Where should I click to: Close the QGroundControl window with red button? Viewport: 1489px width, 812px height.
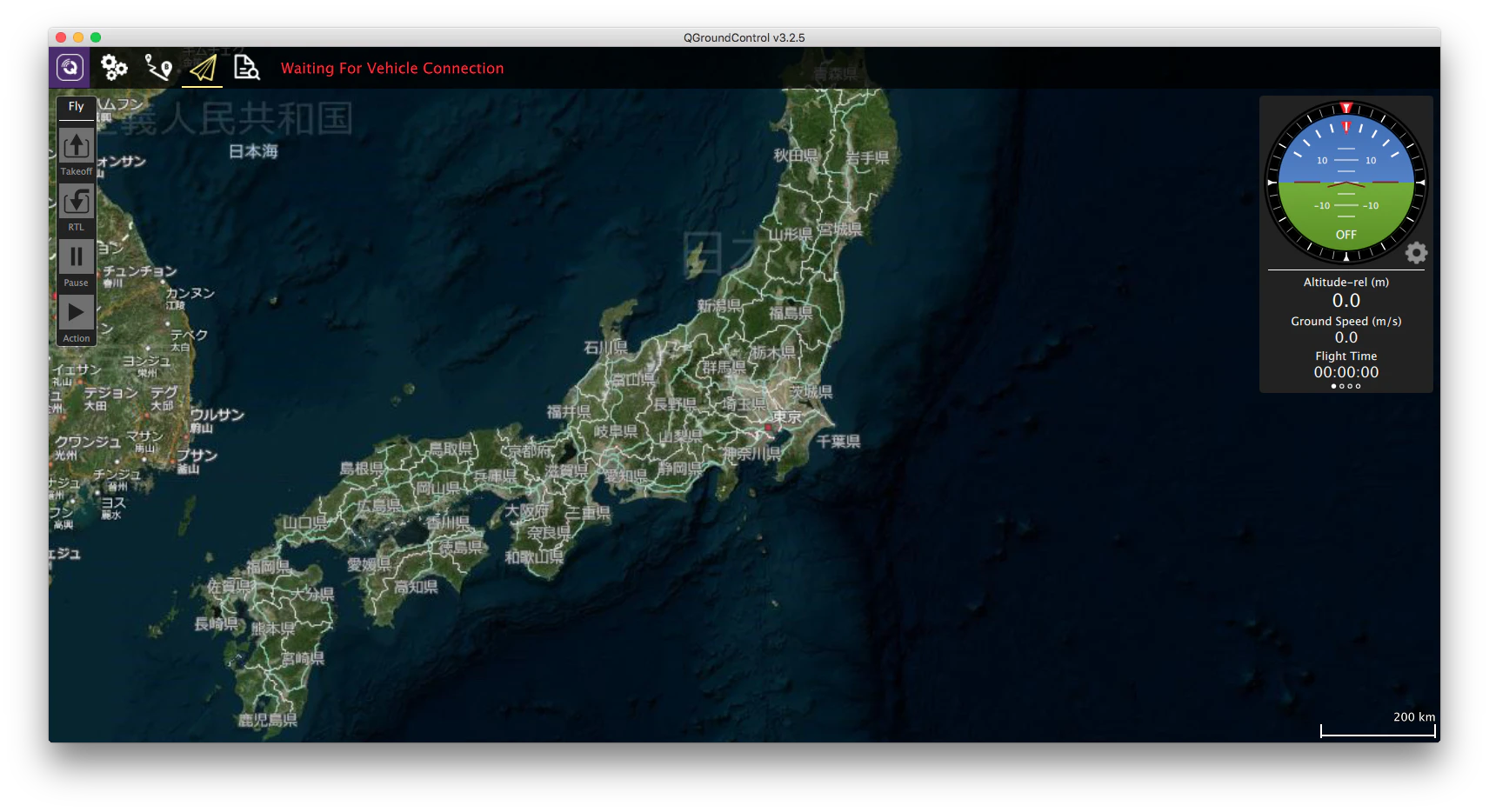point(61,37)
